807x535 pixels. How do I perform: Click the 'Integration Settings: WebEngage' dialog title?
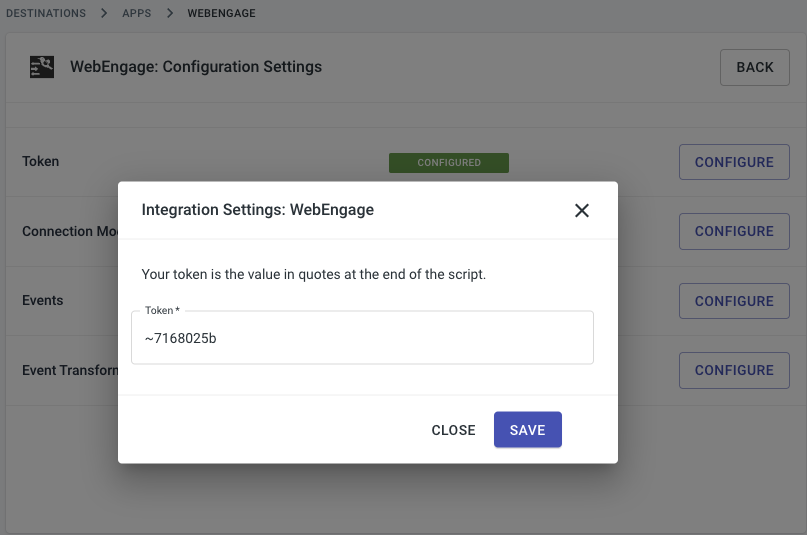(x=258, y=210)
